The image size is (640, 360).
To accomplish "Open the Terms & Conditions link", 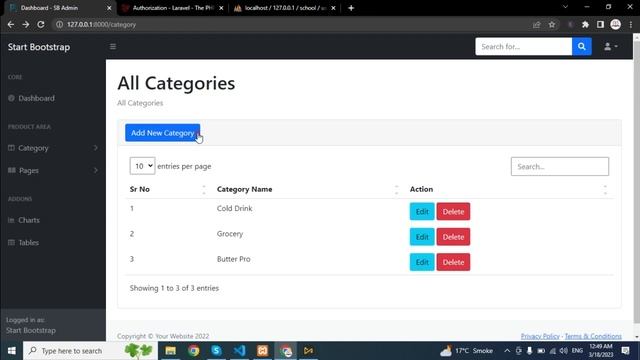I will click(593, 336).
